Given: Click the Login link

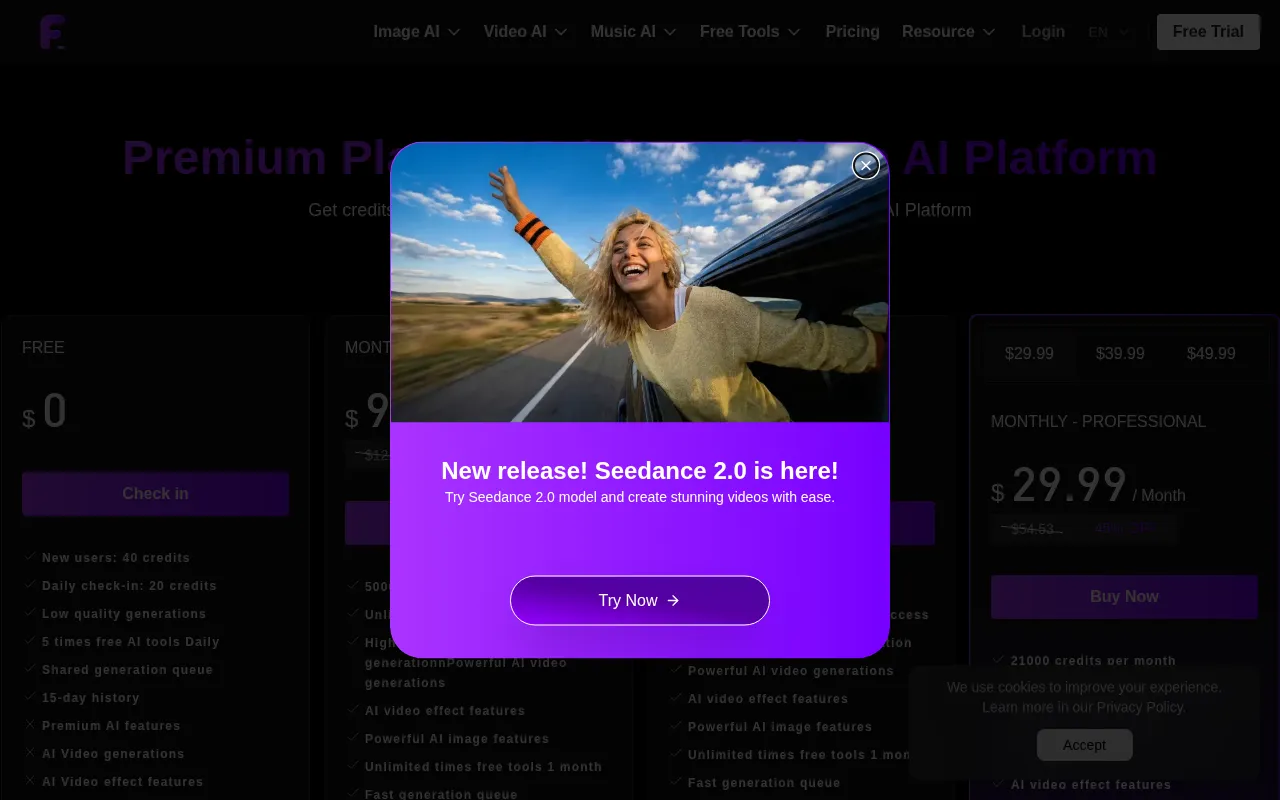Looking at the screenshot, I should click(1043, 32).
